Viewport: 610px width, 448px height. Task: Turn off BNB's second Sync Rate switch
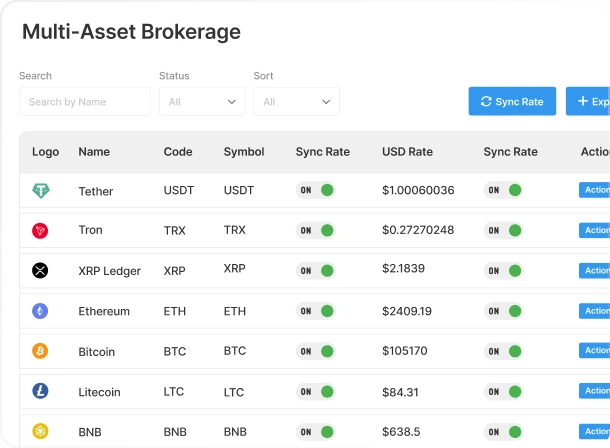click(503, 432)
